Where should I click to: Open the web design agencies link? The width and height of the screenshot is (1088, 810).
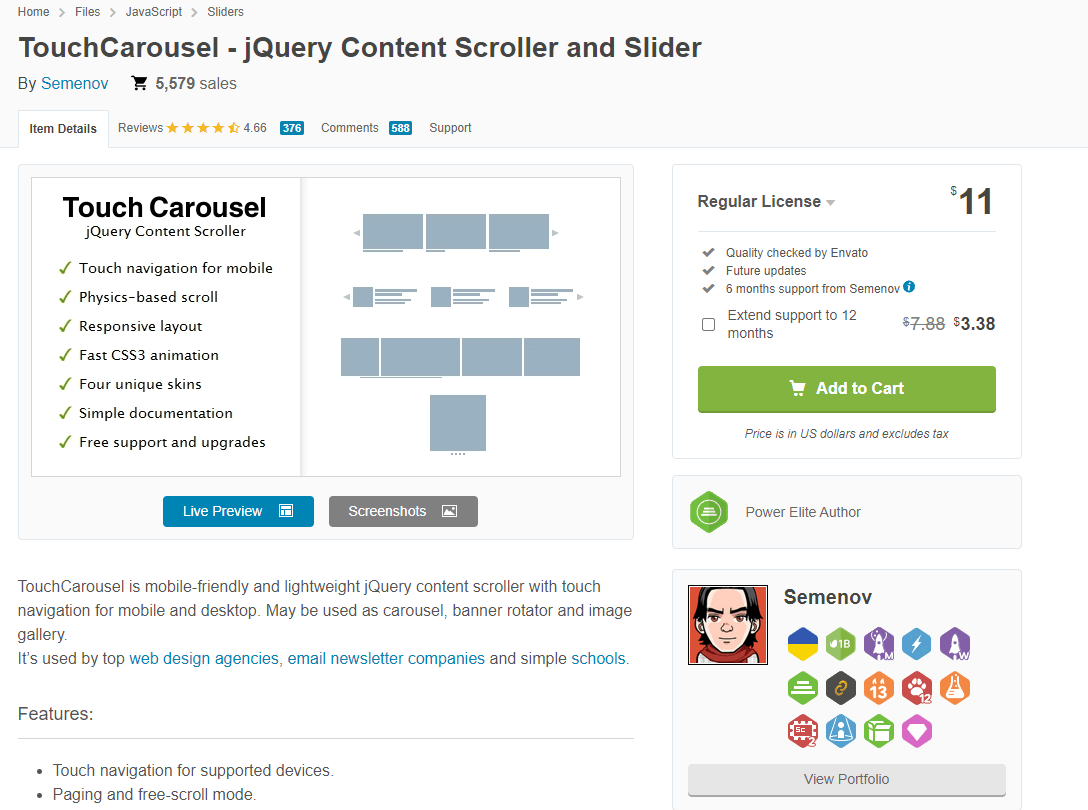pos(204,659)
